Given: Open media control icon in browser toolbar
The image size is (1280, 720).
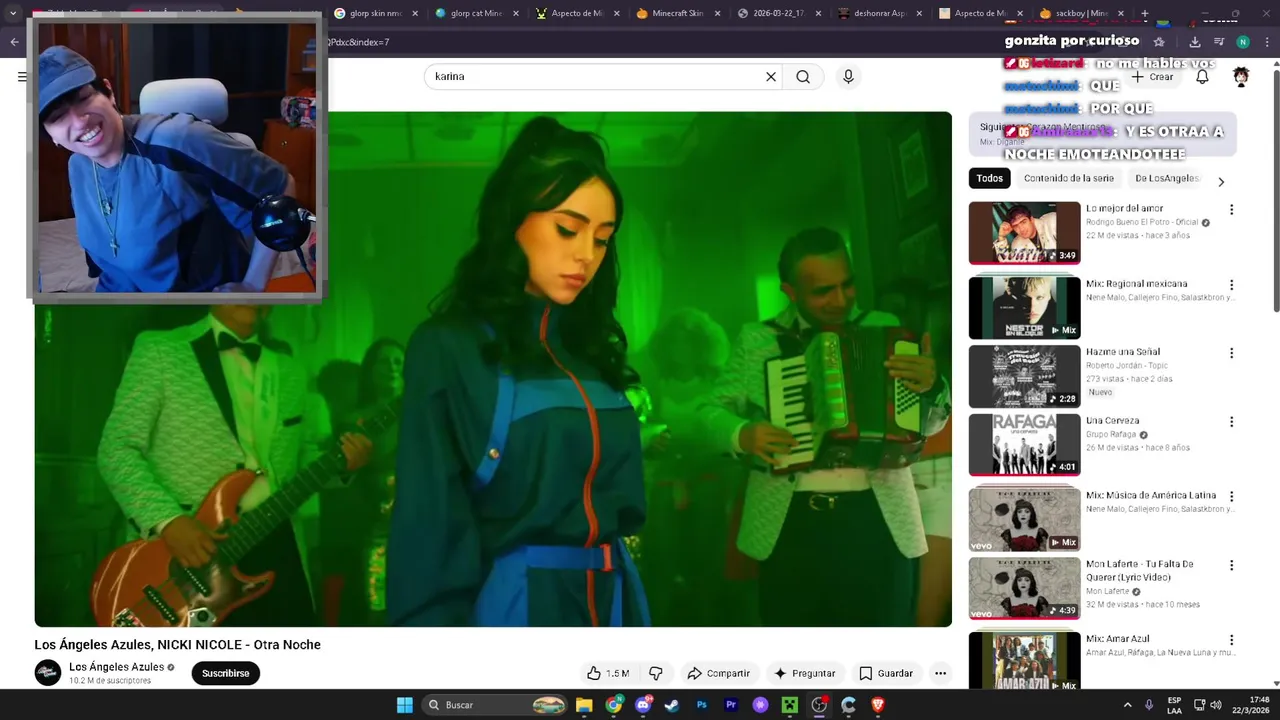Looking at the screenshot, I should 1218,42.
